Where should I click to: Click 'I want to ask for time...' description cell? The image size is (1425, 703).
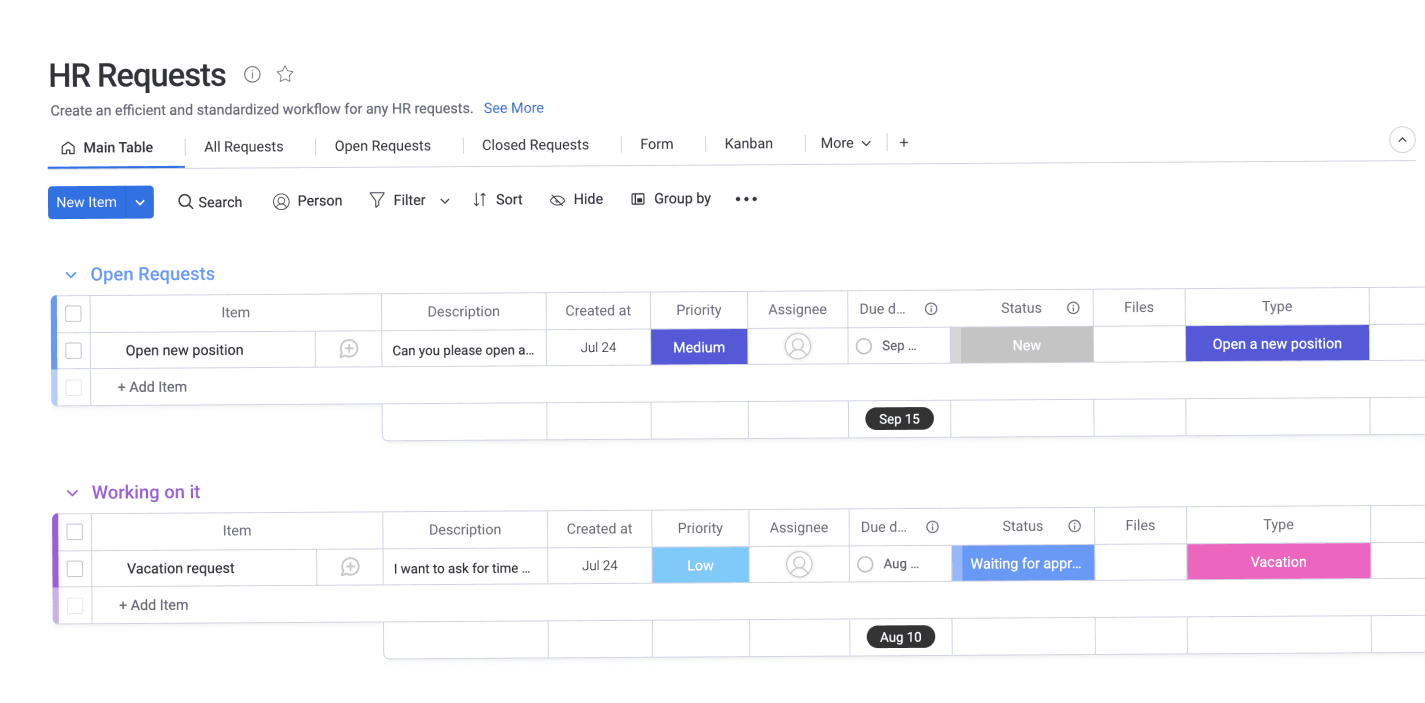pyautogui.click(x=465, y=567)
